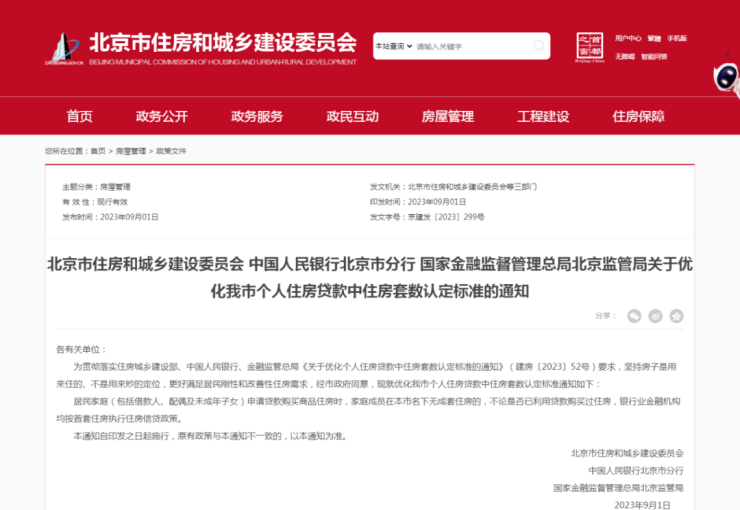
Task: Click the 本通知自印发之日起施行 sentence
Action: [x=210, y=436]
